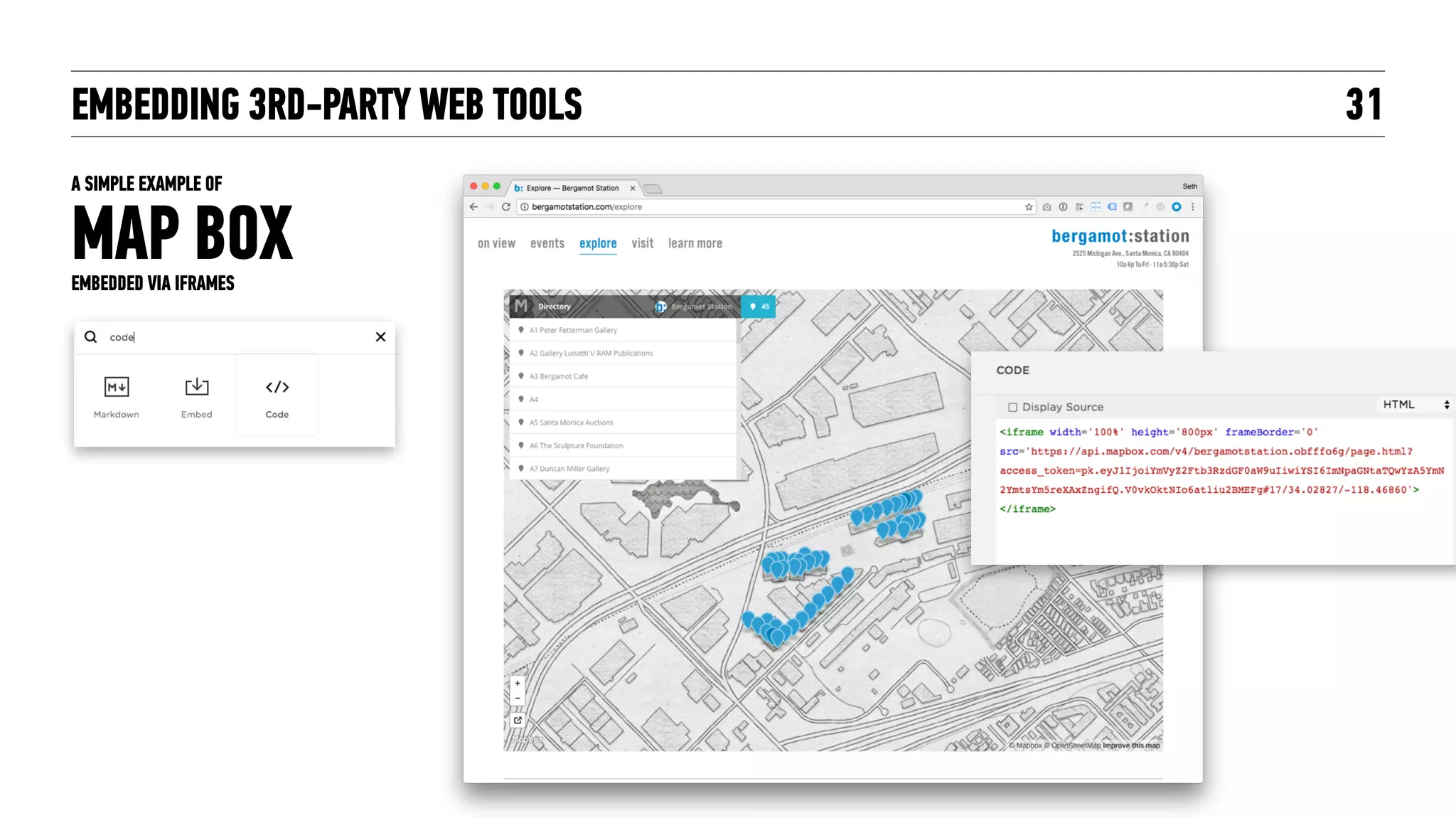
Task: Select 'A1 Peter Fetterman Gallery' in directory
Action: 623,330
